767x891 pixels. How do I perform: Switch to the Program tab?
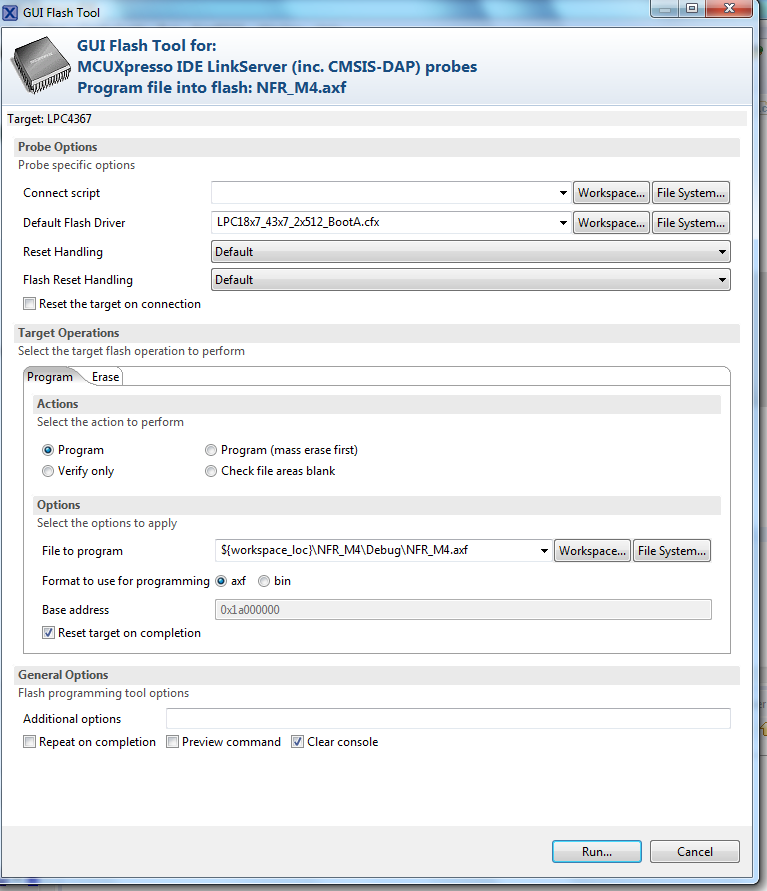[x=50, y=377]
